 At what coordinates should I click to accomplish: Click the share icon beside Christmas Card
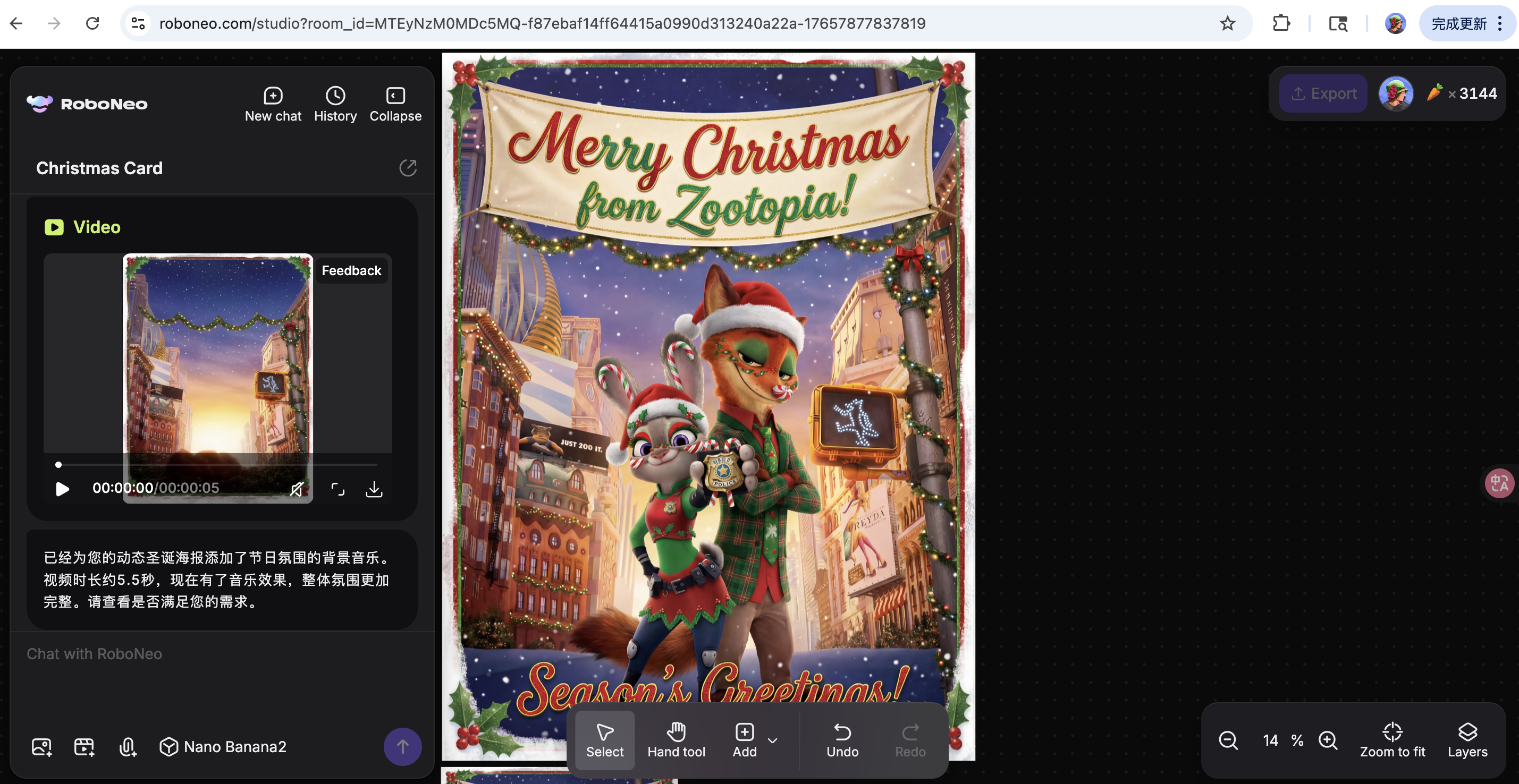[x=408, y=168]
